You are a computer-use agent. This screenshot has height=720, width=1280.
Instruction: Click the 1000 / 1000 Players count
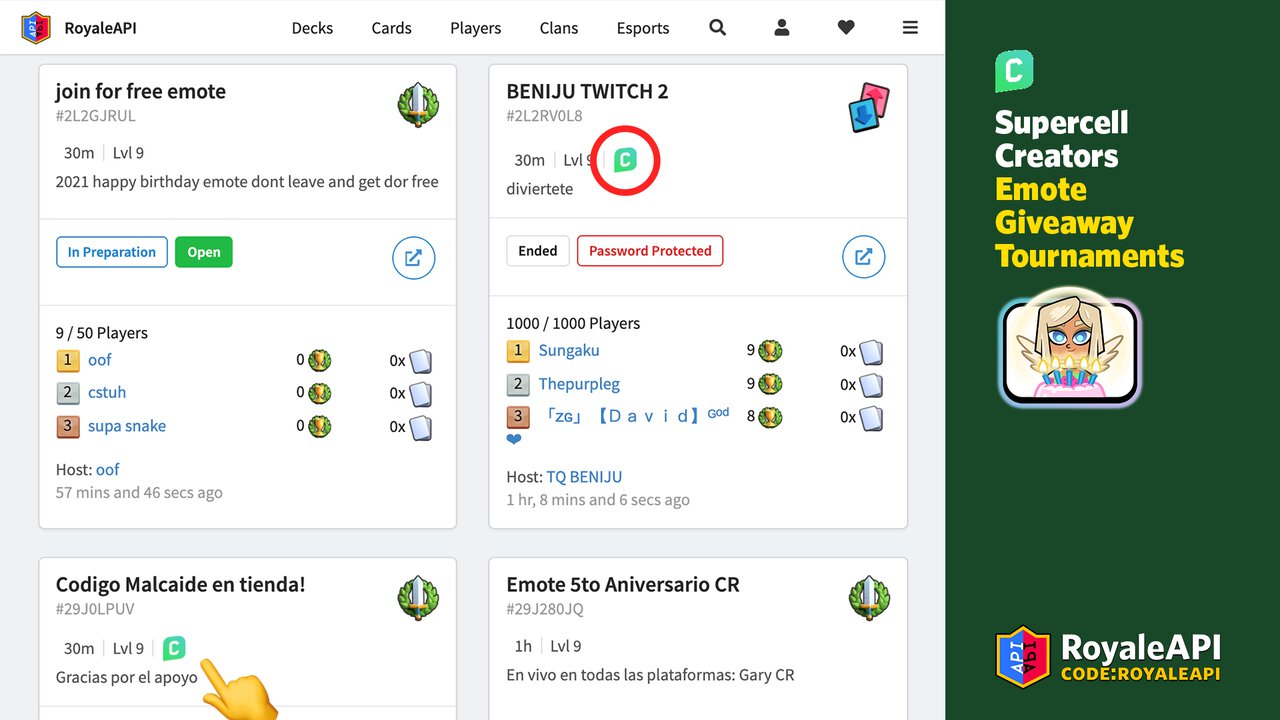[x=573, y=323]
